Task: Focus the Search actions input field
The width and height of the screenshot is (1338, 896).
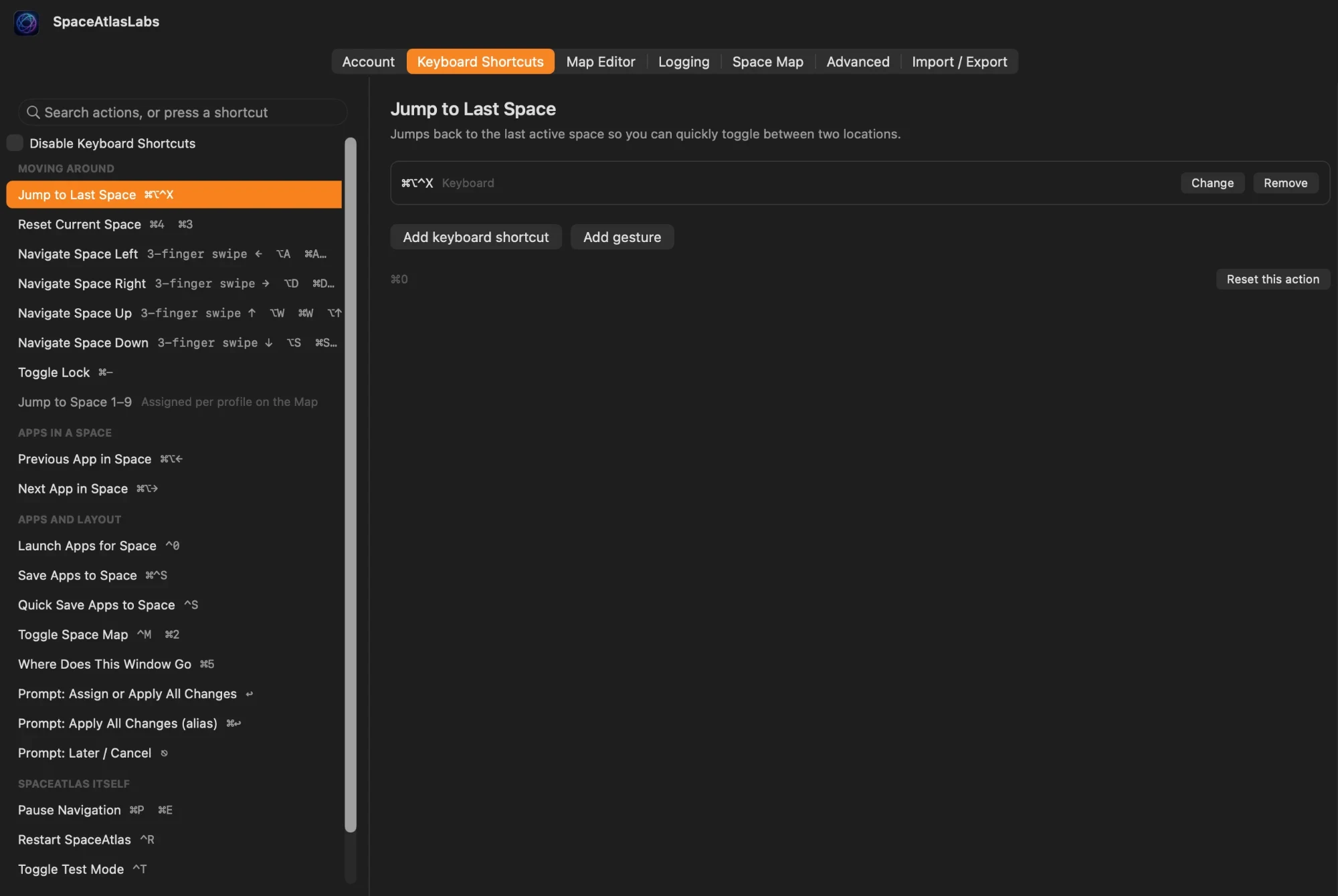Action: click(183, 112)
